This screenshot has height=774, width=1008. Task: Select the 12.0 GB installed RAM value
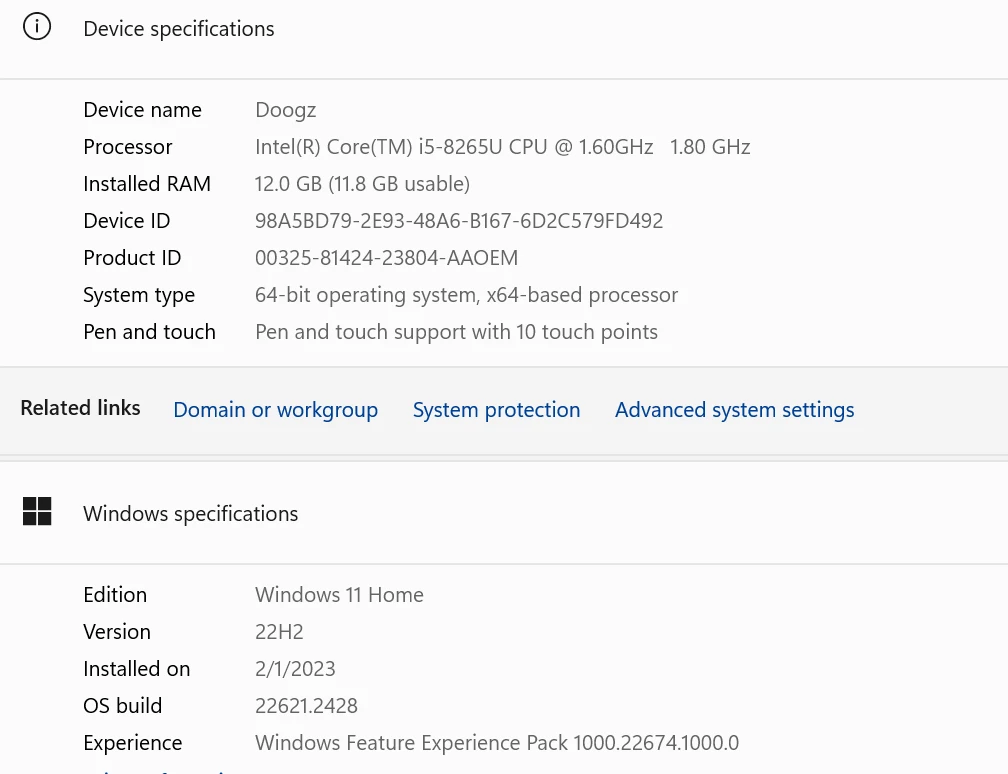tap(363, 184)
